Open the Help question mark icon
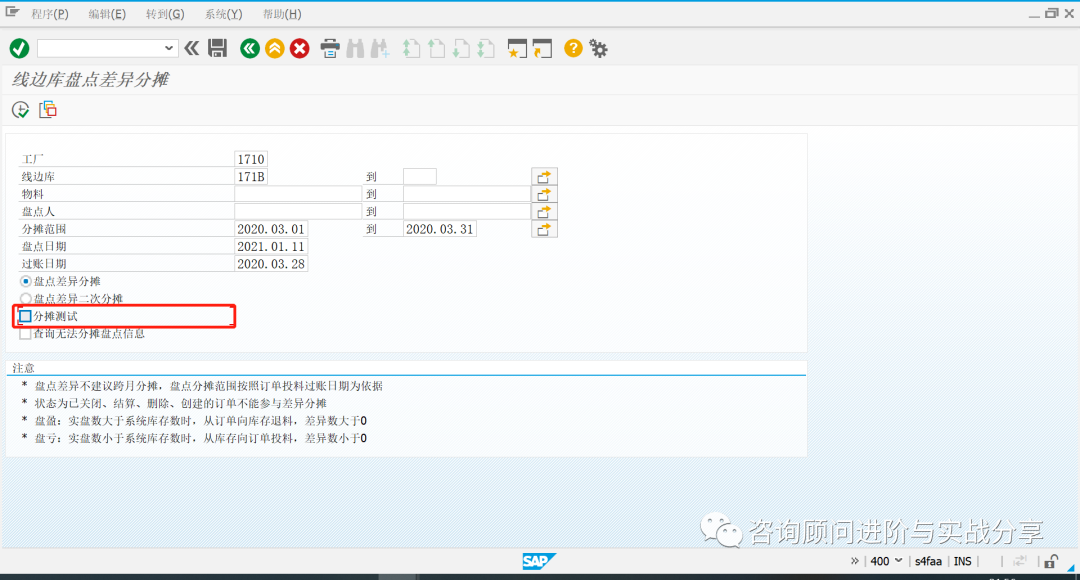Image resolution: width=1080 pixels, height=580 pixels. 573,48
